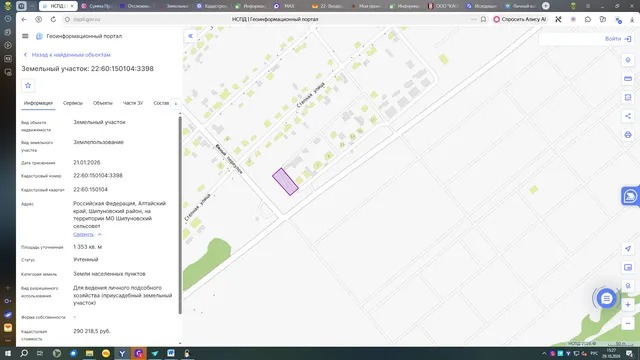This screenshot has height=360, width=640.
Task: Open the hamburger menu of Геоинформационный портал
Action: (x=25, y=36)
